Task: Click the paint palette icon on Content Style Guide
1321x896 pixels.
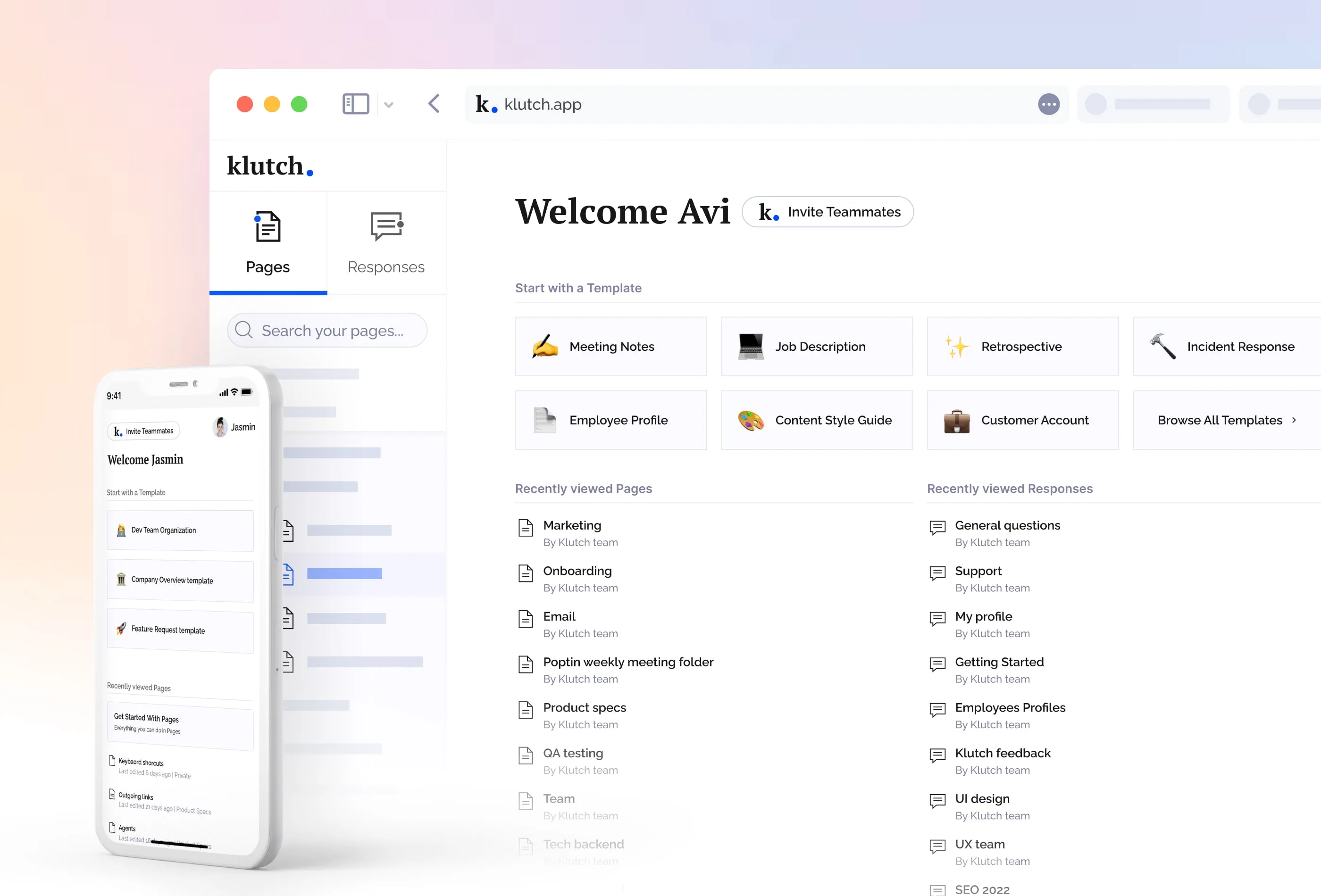Action: (x=751, y=421)
